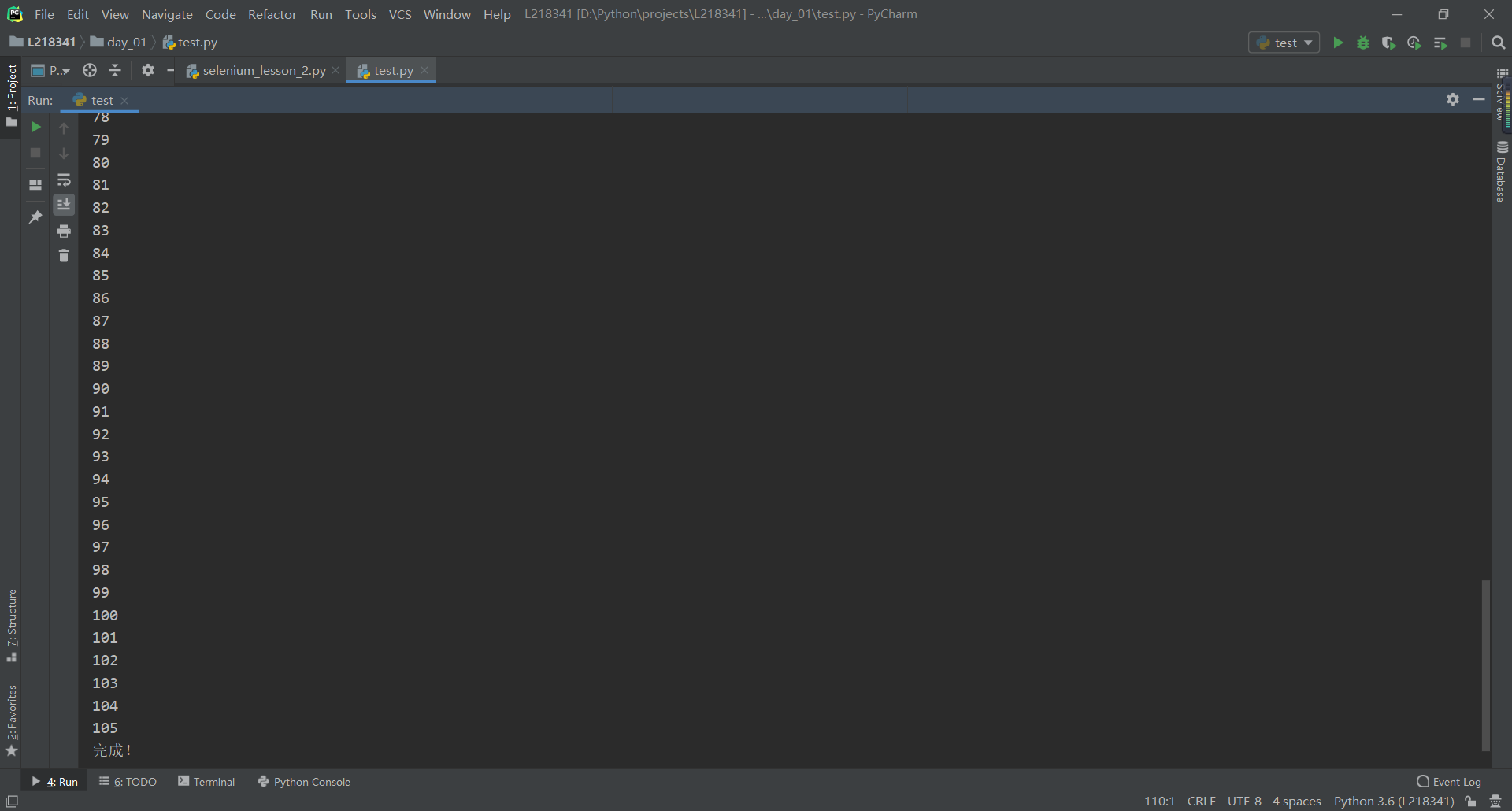
Task: Locate current file with scroll-from-source icon
Action: pos(90,71)
